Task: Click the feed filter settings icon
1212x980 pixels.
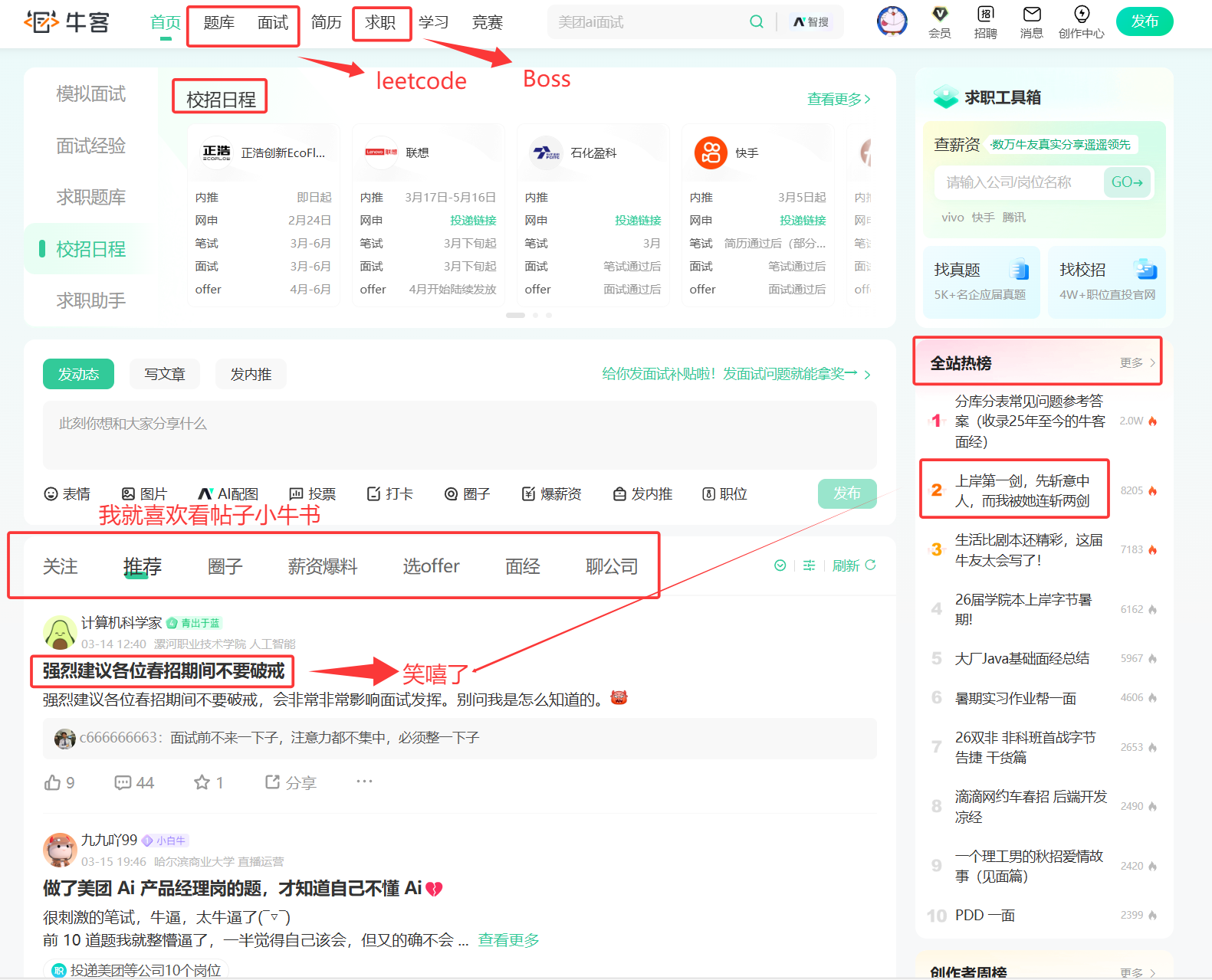Action: [809, 565]
